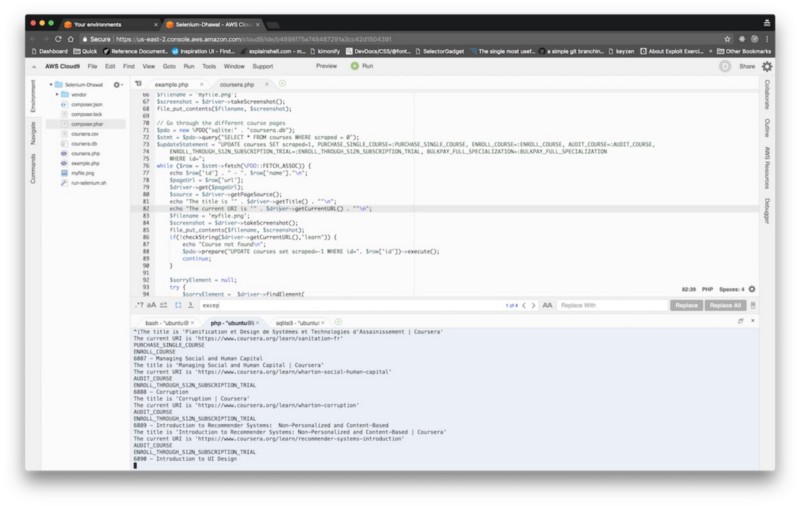The width and height of the screenshot is (800, 506).
Task: Click the Share button
Action: point(746,66)
